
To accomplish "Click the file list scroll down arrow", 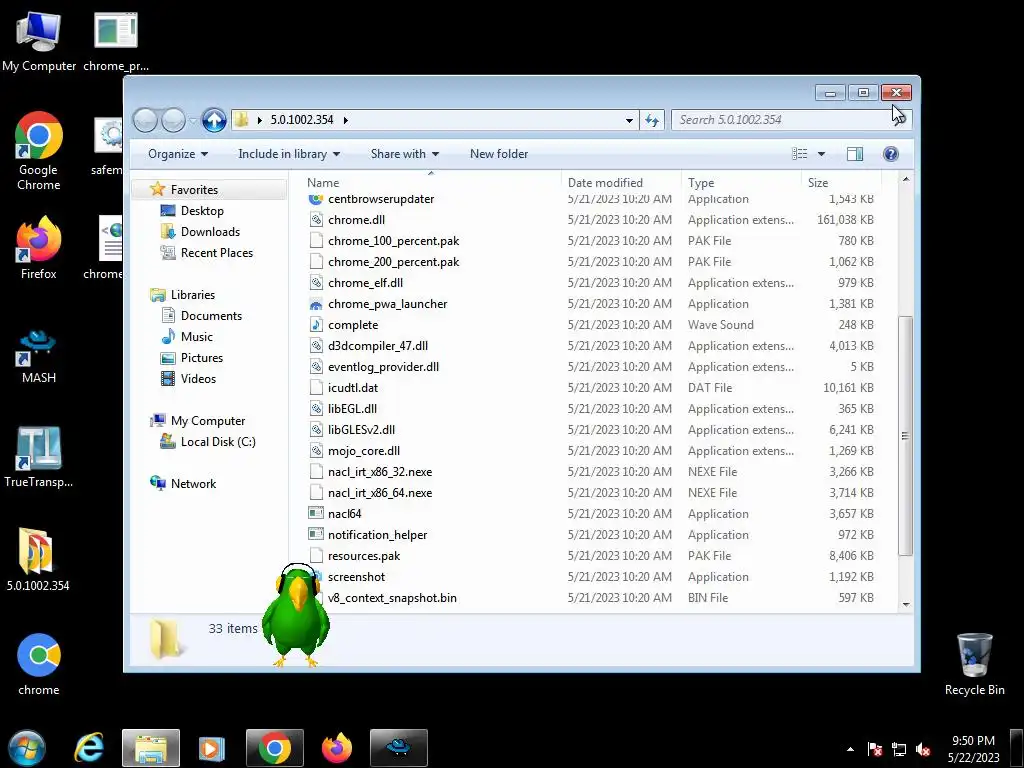I will [905, 605].
